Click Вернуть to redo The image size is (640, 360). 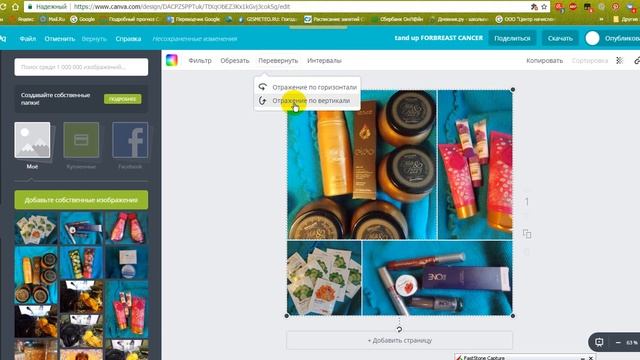click(94, 39)
